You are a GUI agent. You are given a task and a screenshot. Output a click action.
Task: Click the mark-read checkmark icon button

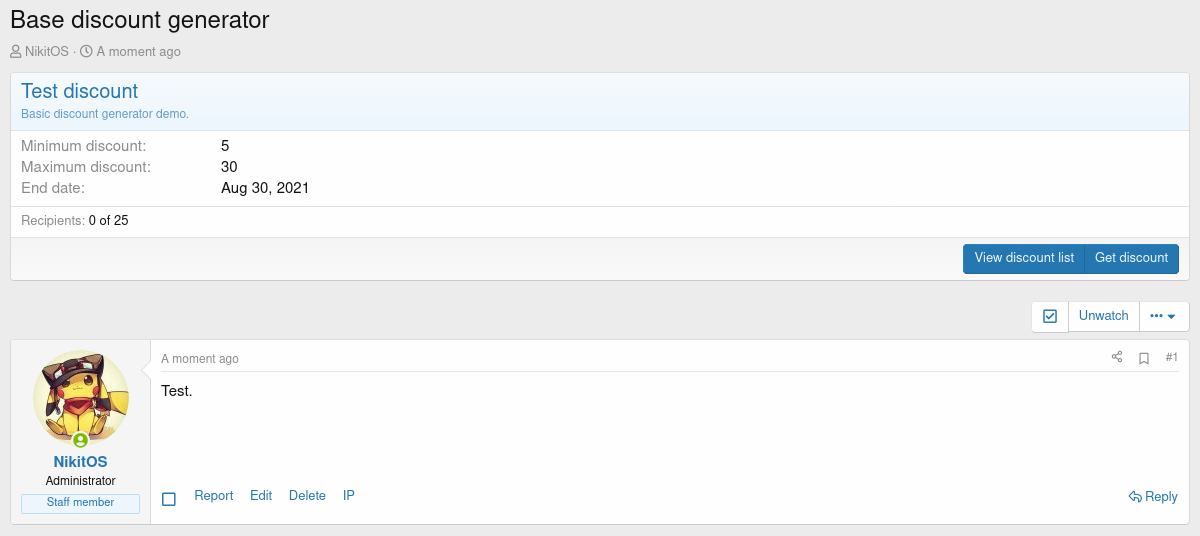[x=1050, y=316]
